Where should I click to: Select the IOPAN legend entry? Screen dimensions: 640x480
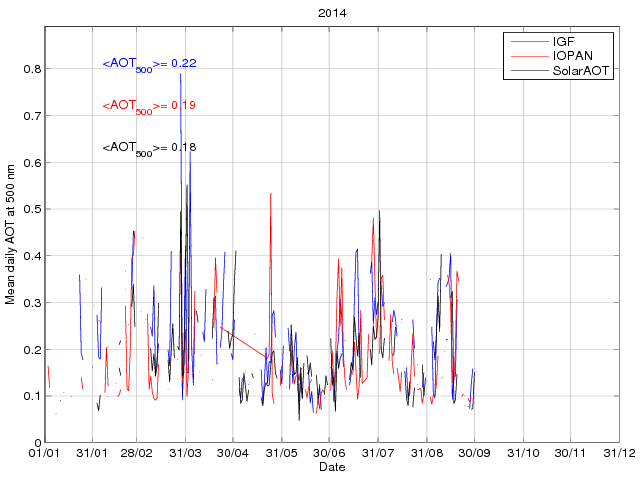(x=571, y=56)
